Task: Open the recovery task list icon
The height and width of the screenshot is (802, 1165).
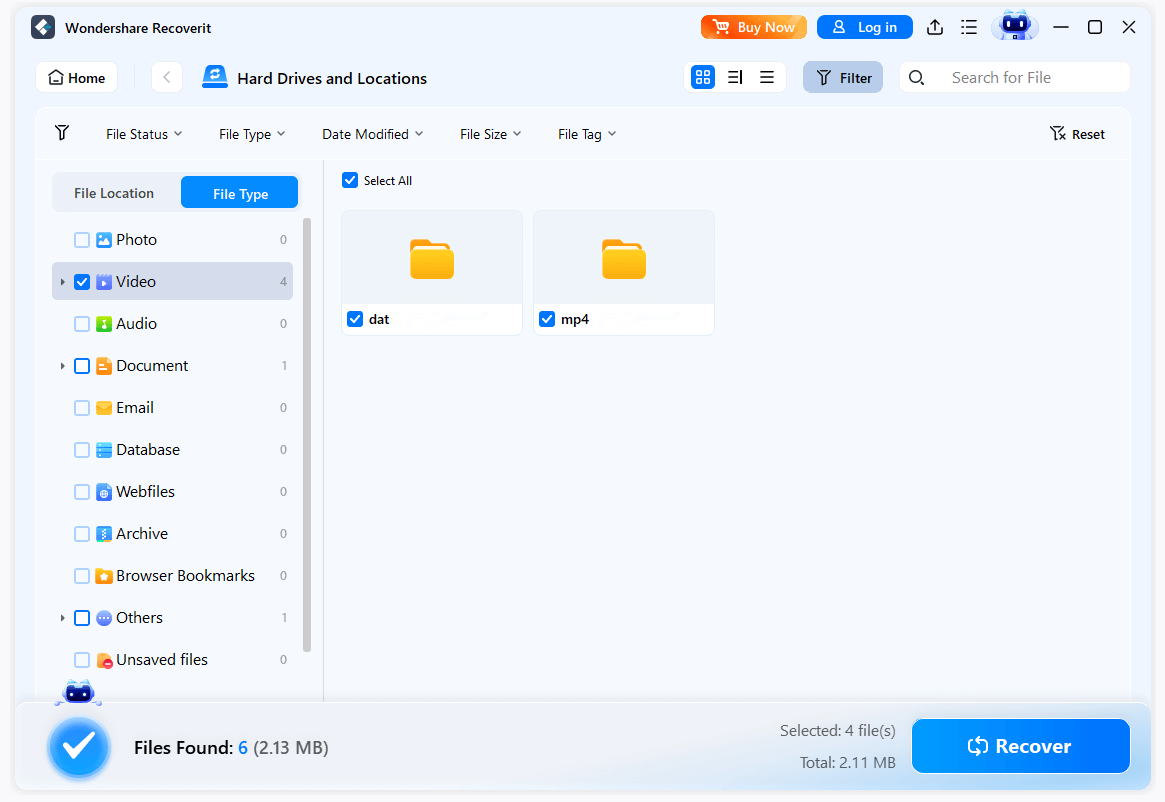Action: 969,27
